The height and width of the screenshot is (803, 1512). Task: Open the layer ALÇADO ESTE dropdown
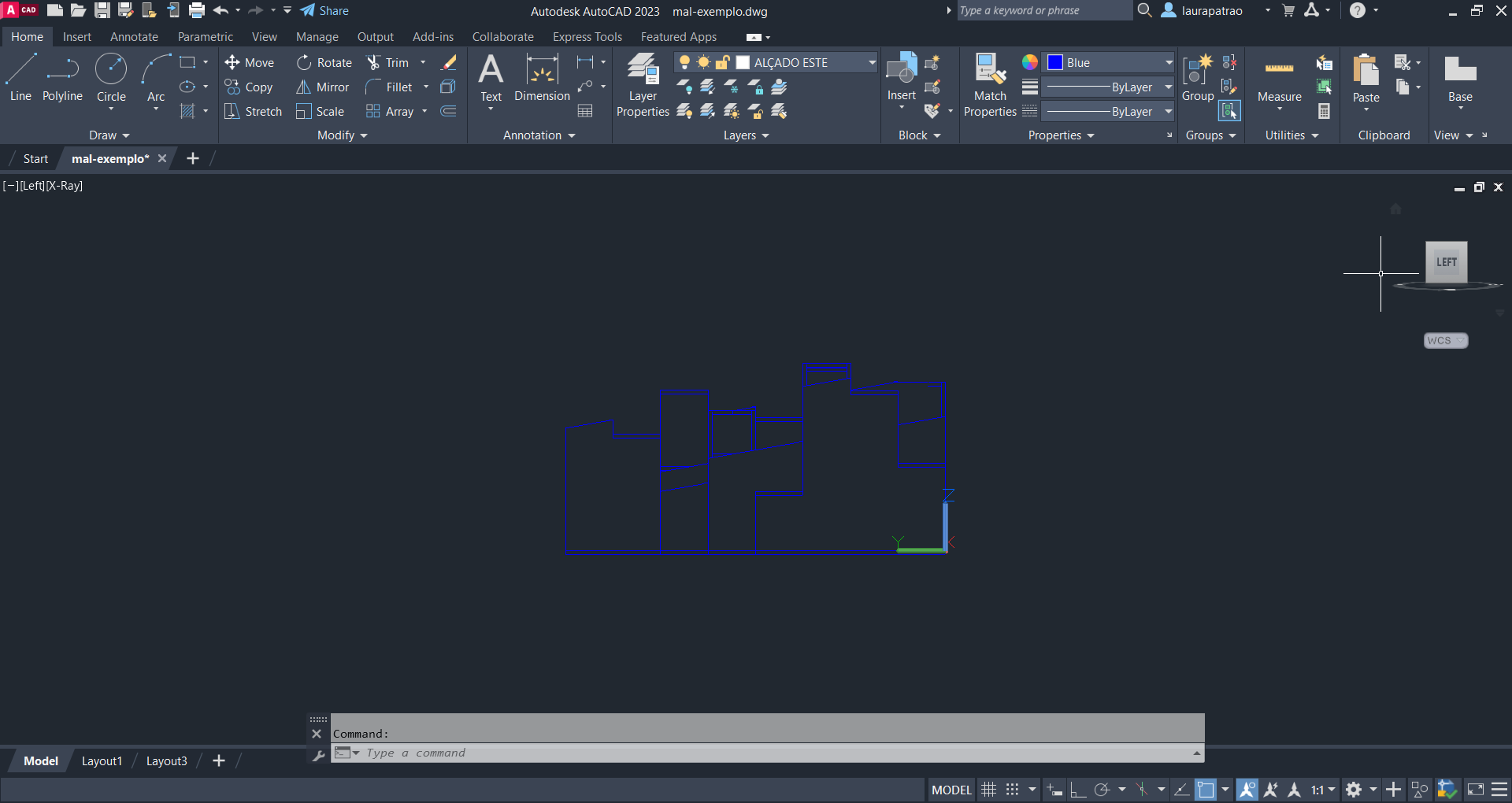(x=872, y=62)
